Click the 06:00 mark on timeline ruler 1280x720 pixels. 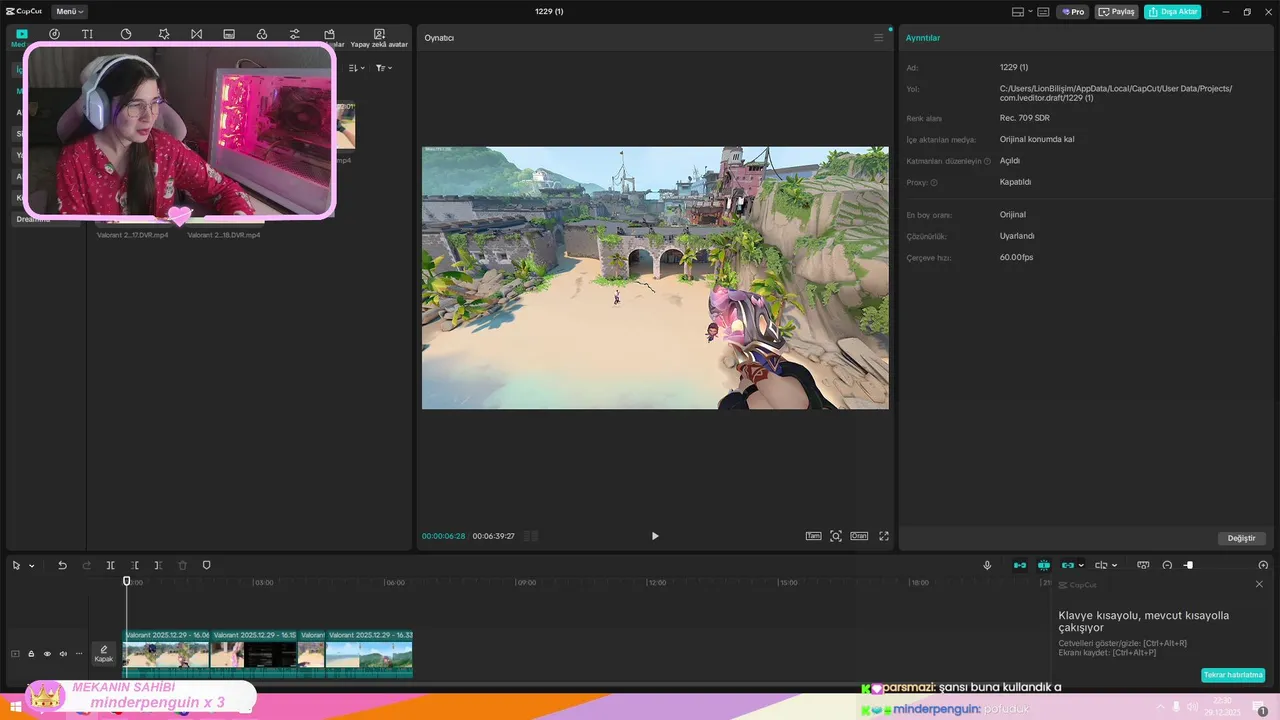(x=395, y=582)
